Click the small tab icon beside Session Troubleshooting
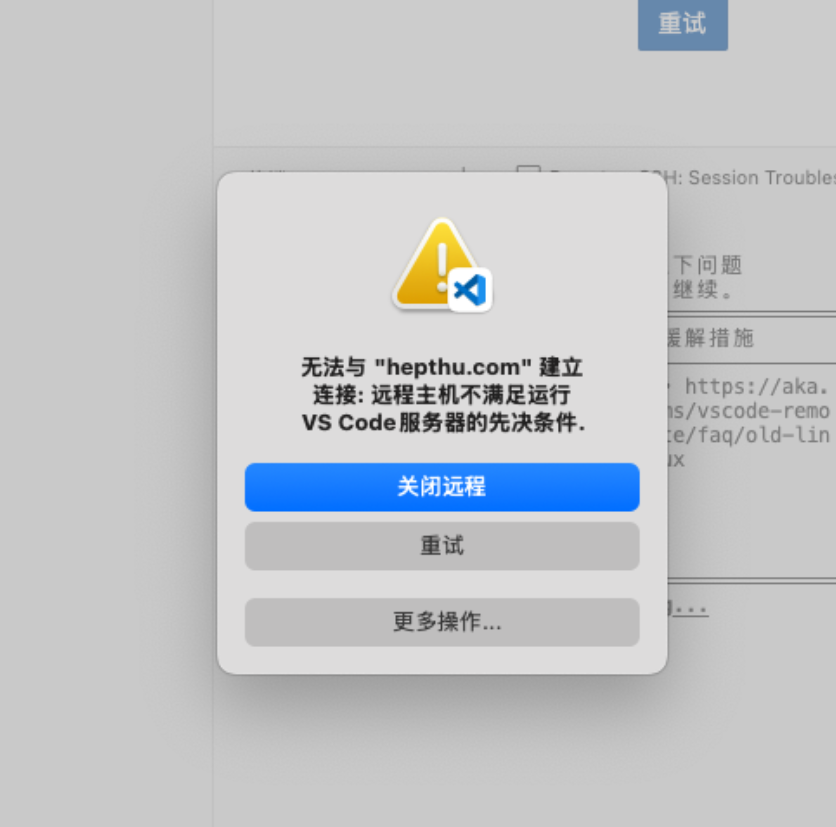Image resolution: width=836 pixels, height=827 pixels. tap(528, 169)
